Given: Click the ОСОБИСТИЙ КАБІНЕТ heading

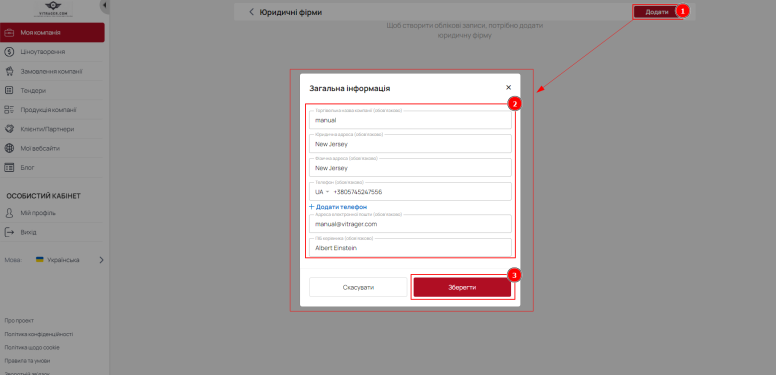Looking at the screenshot, I should (44, 196).
